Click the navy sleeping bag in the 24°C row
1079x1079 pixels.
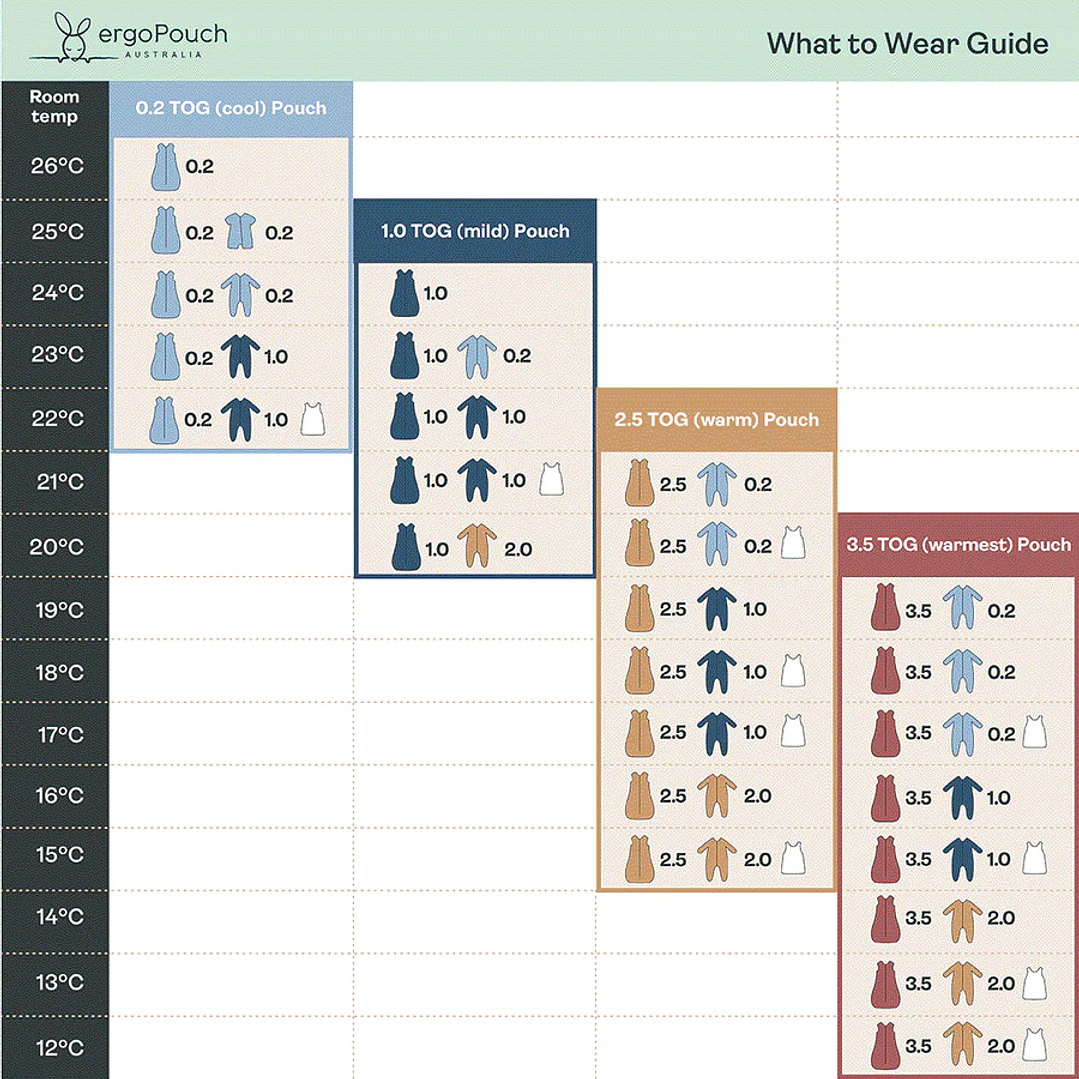point(406,294)
